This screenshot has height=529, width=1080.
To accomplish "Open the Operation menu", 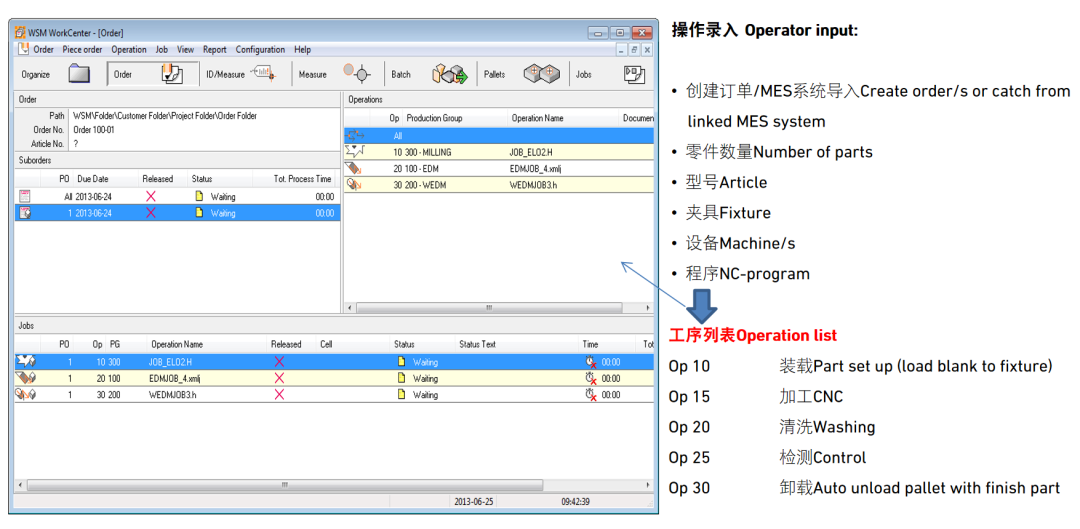I will point(129,50).
